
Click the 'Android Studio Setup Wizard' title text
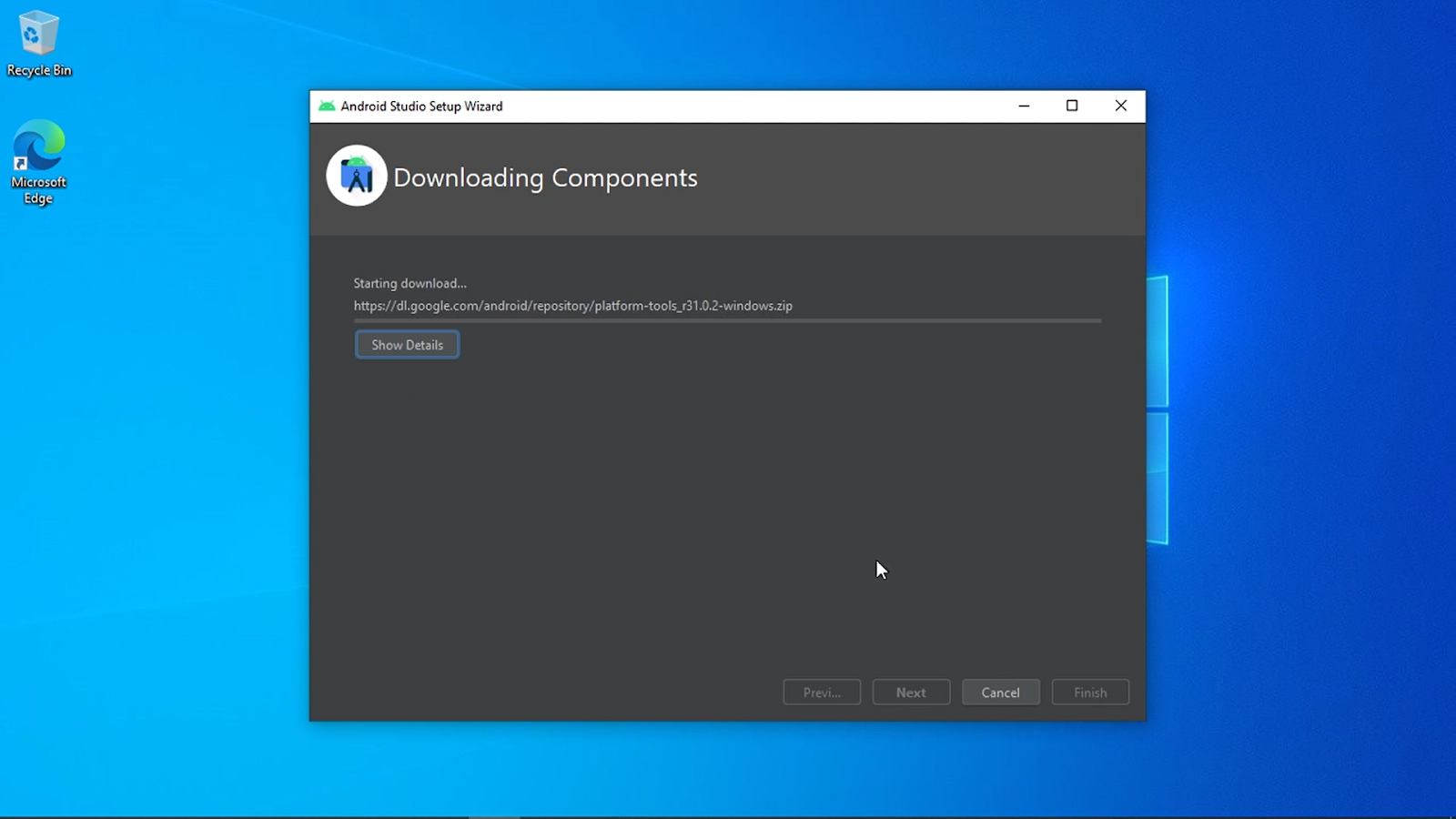tap(421, 106)
